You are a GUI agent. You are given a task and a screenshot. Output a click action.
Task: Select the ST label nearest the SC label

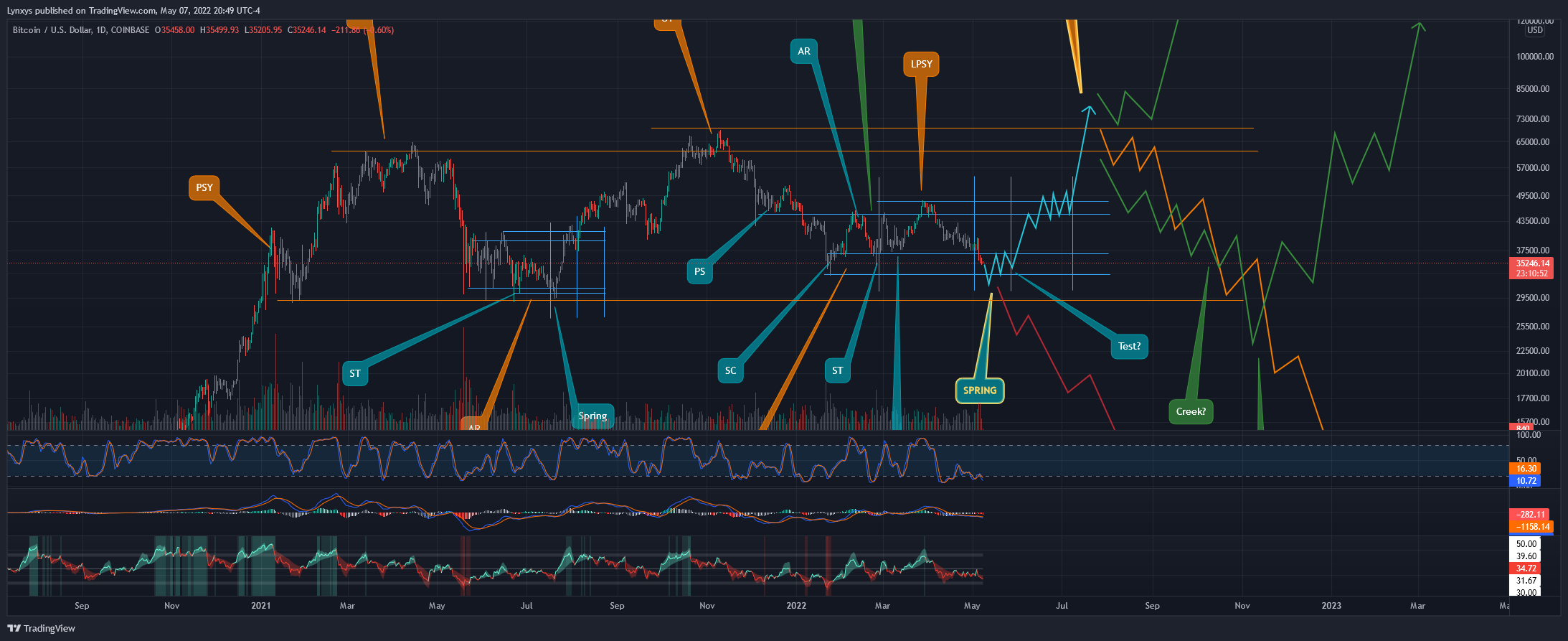click(x=838, y=370)
